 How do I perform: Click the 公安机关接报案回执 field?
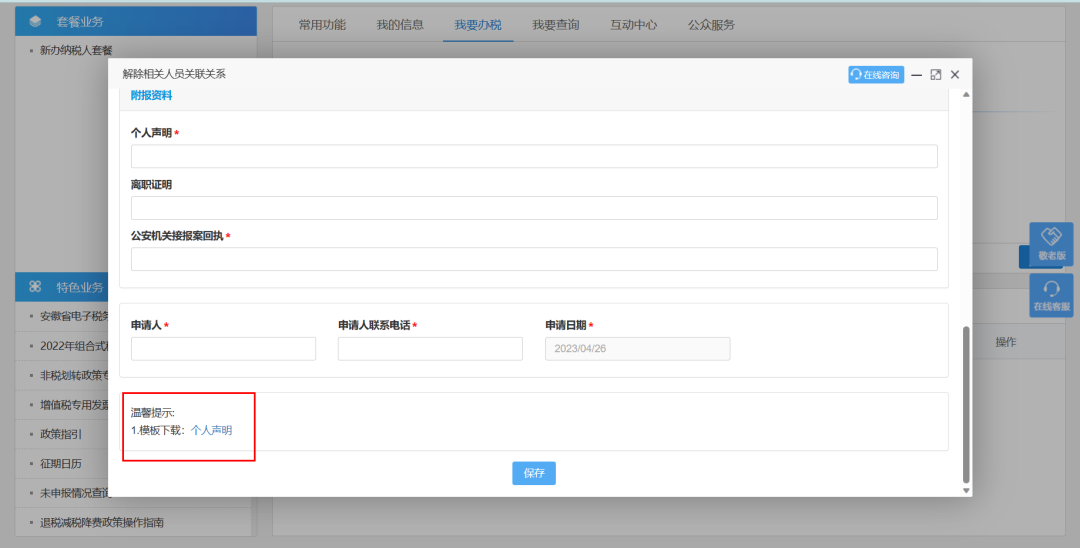click(x=534, y=259)
